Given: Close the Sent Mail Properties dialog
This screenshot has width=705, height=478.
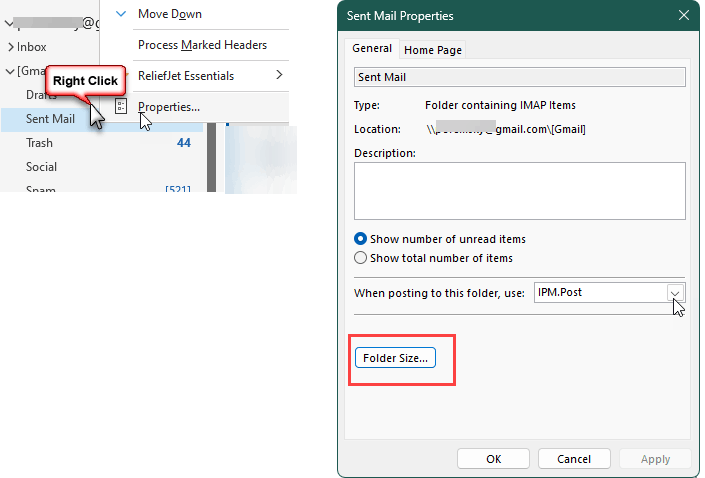Looking at the screenshot, I should tap(683, 15).
